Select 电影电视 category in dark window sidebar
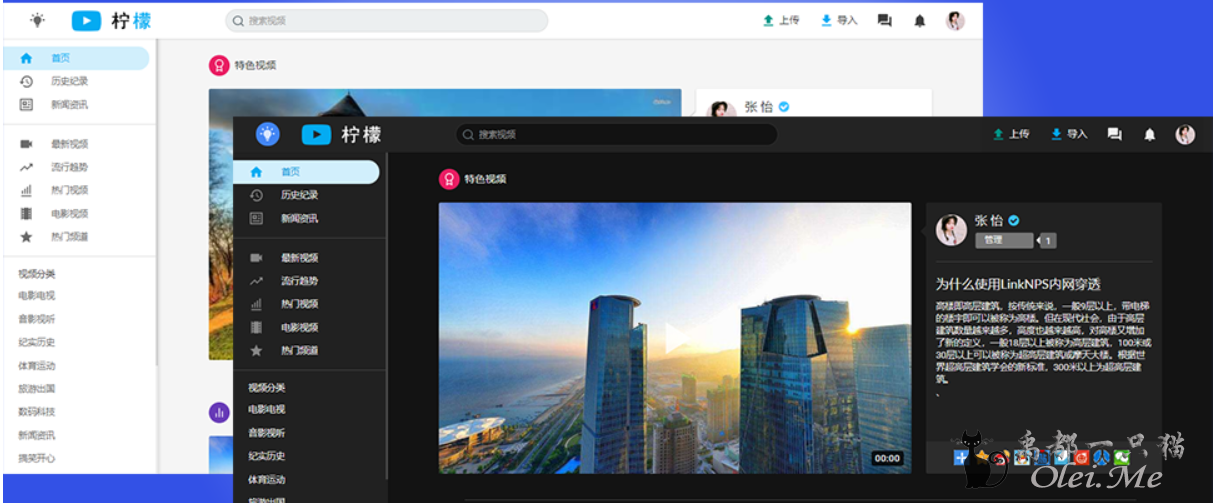Screen dimensions: 1213x503 [267, 409]
